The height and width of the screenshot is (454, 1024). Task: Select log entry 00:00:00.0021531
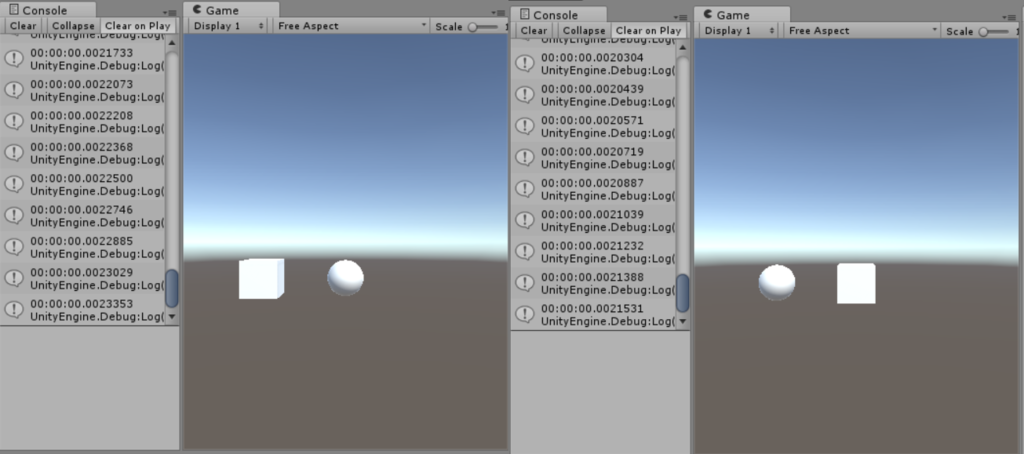[x=594, y=314]
